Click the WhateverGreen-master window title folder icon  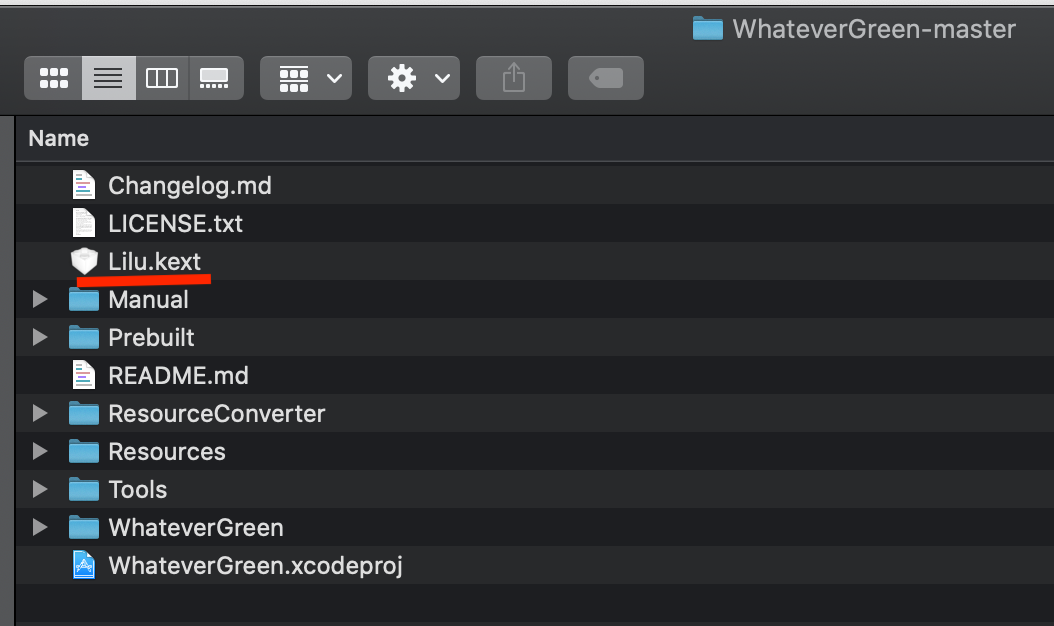click(x=707, y=29)
